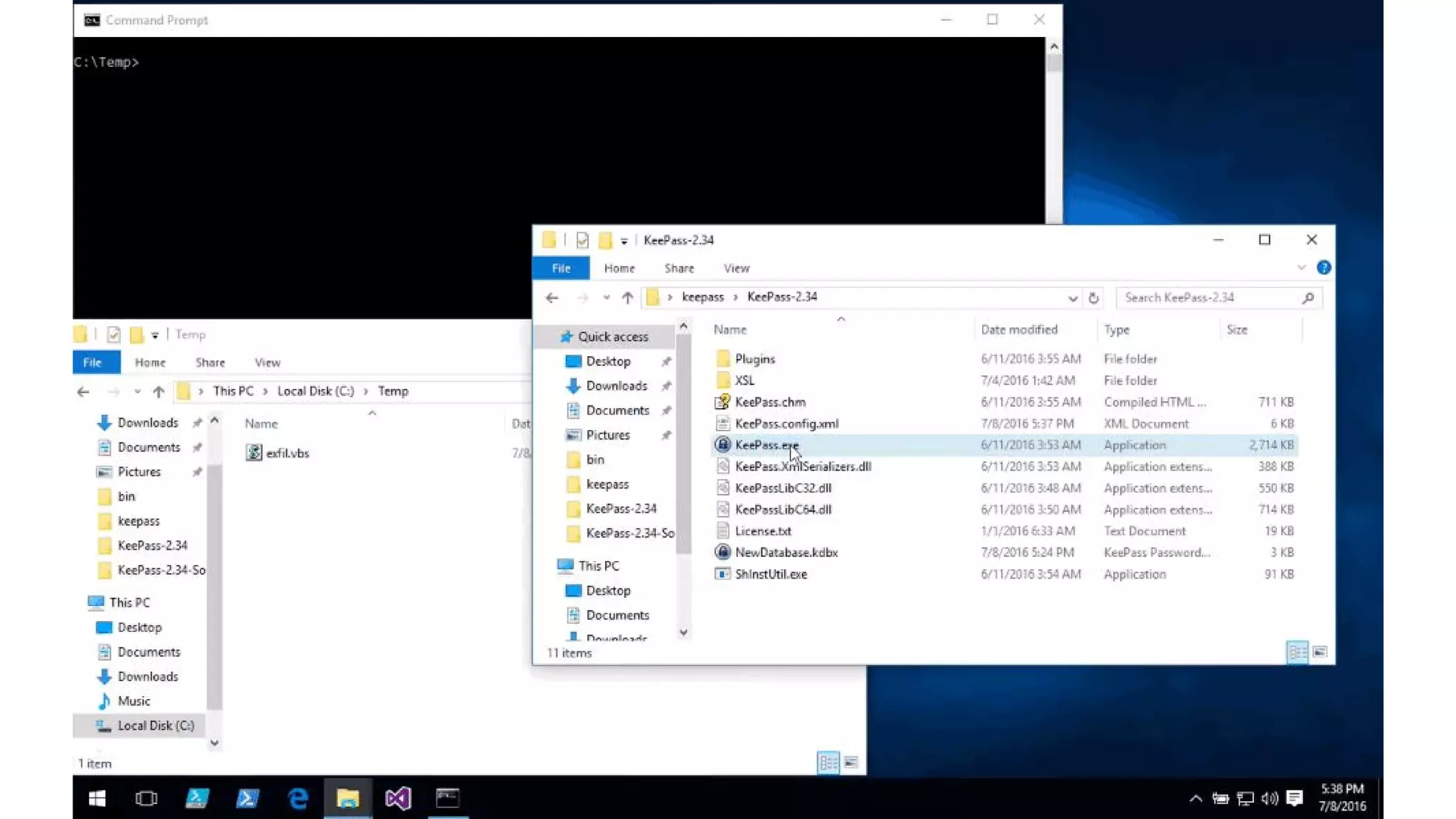Open the View tab in KeePass-2.34 window
This screenshot has width=1456, height=819.
[736, 268]
